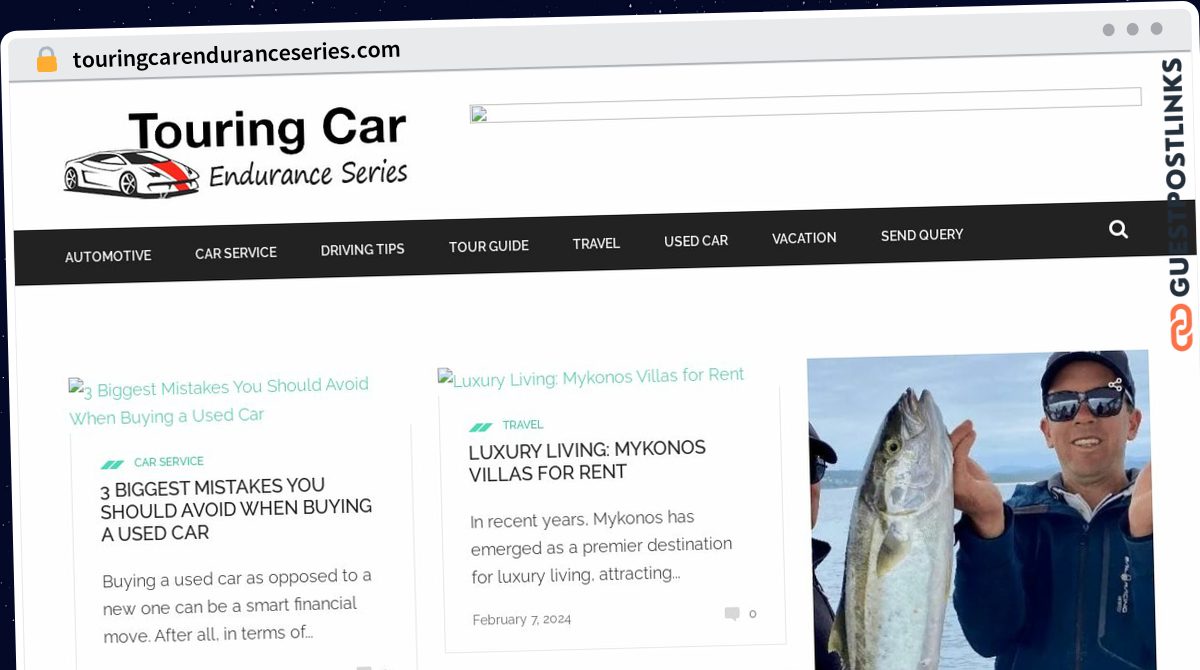The height and width of the screenshot is (670, 1200).
Task: Open the Vacation menu item
Action: point(804,238)
